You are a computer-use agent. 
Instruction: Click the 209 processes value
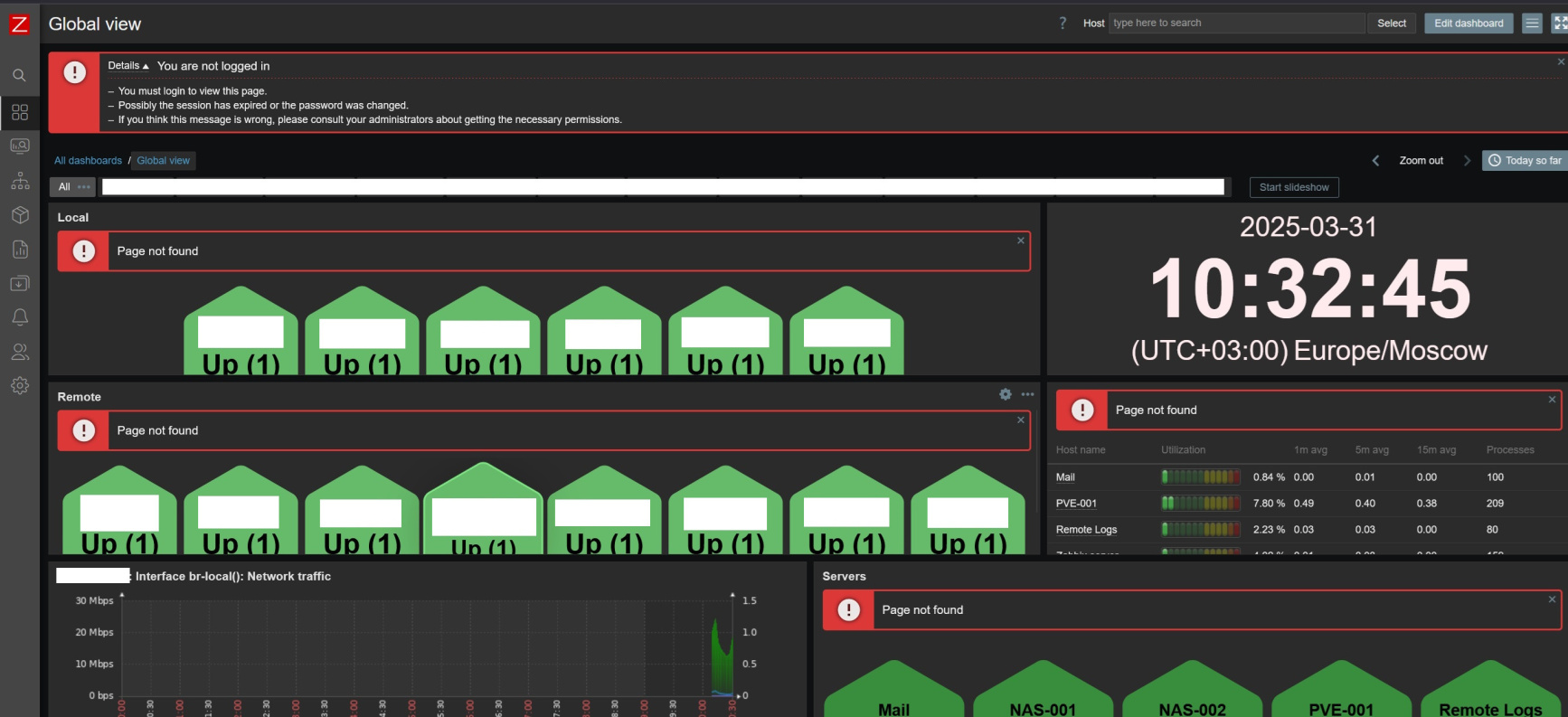pyautogui.click(x=1495, y=504)
